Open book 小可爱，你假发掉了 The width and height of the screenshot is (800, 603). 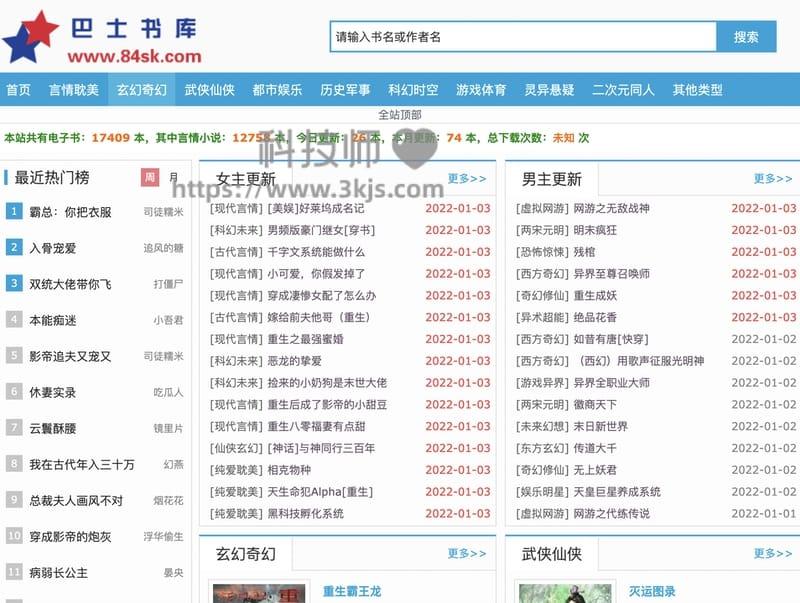click(x=316, y=274)
